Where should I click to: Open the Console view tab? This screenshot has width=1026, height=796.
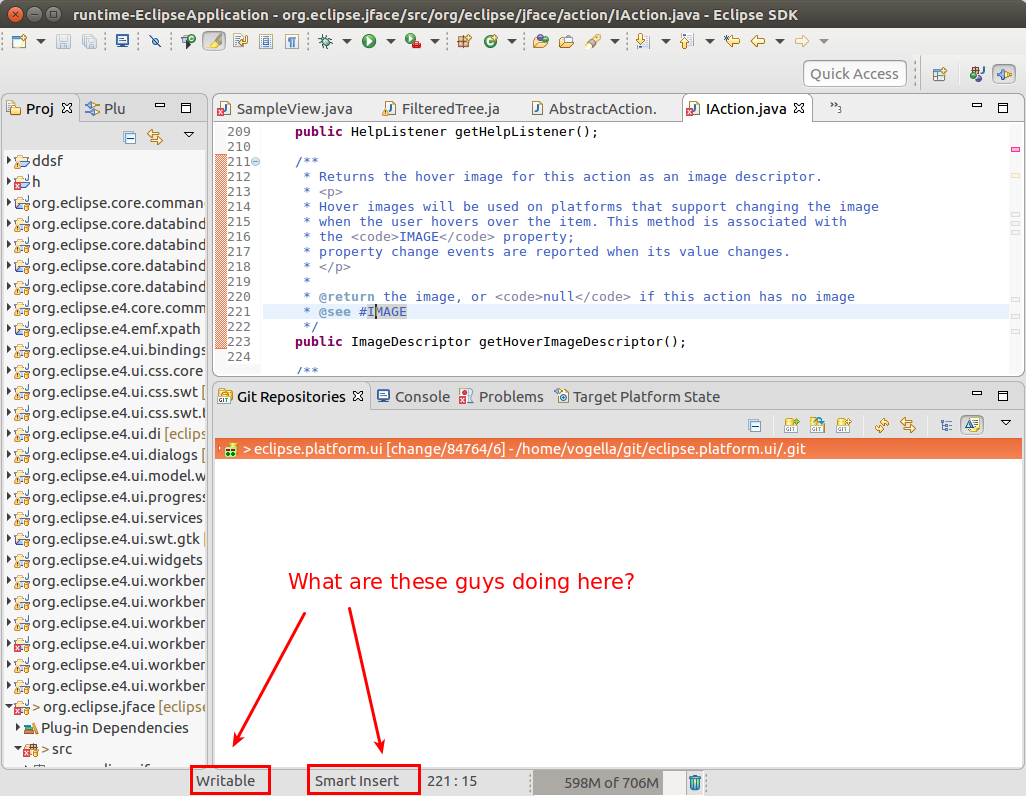point(414,397)
